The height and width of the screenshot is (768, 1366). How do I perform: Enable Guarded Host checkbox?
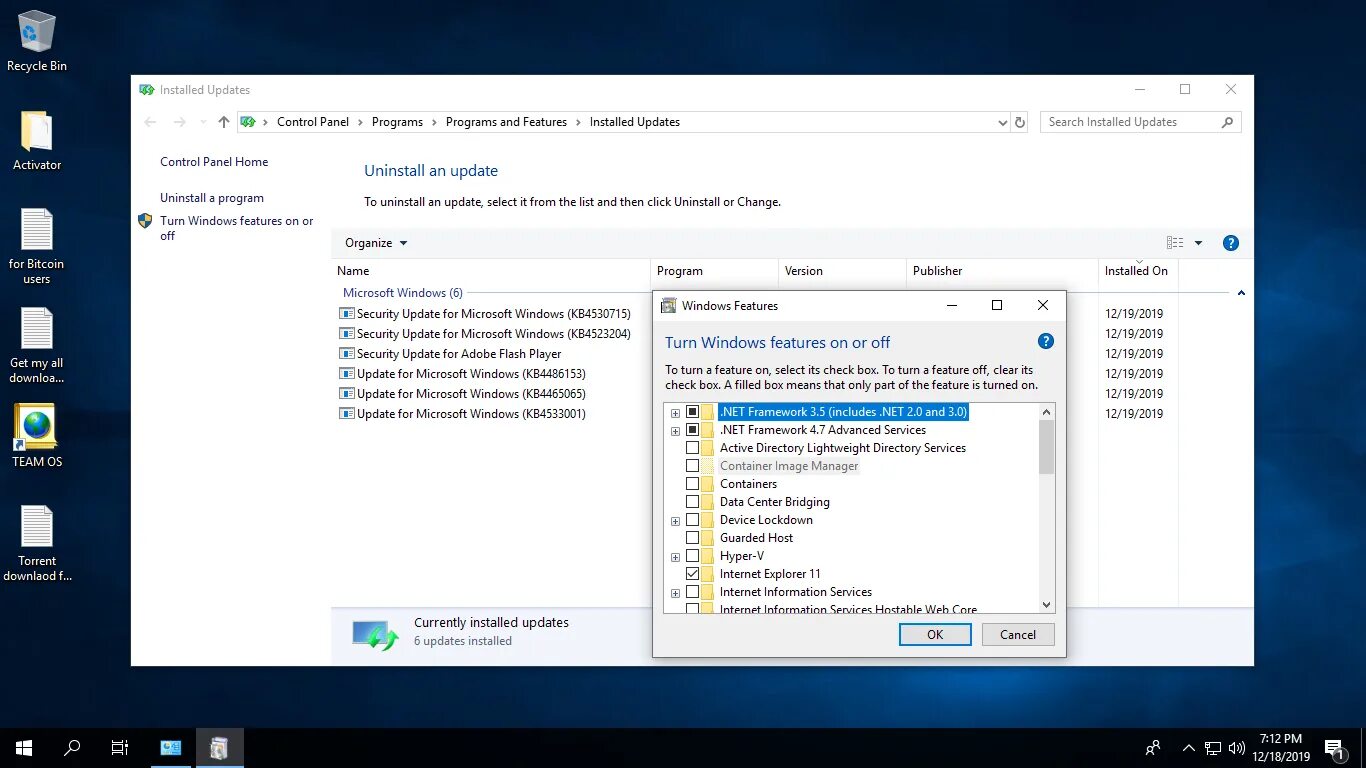692,538
